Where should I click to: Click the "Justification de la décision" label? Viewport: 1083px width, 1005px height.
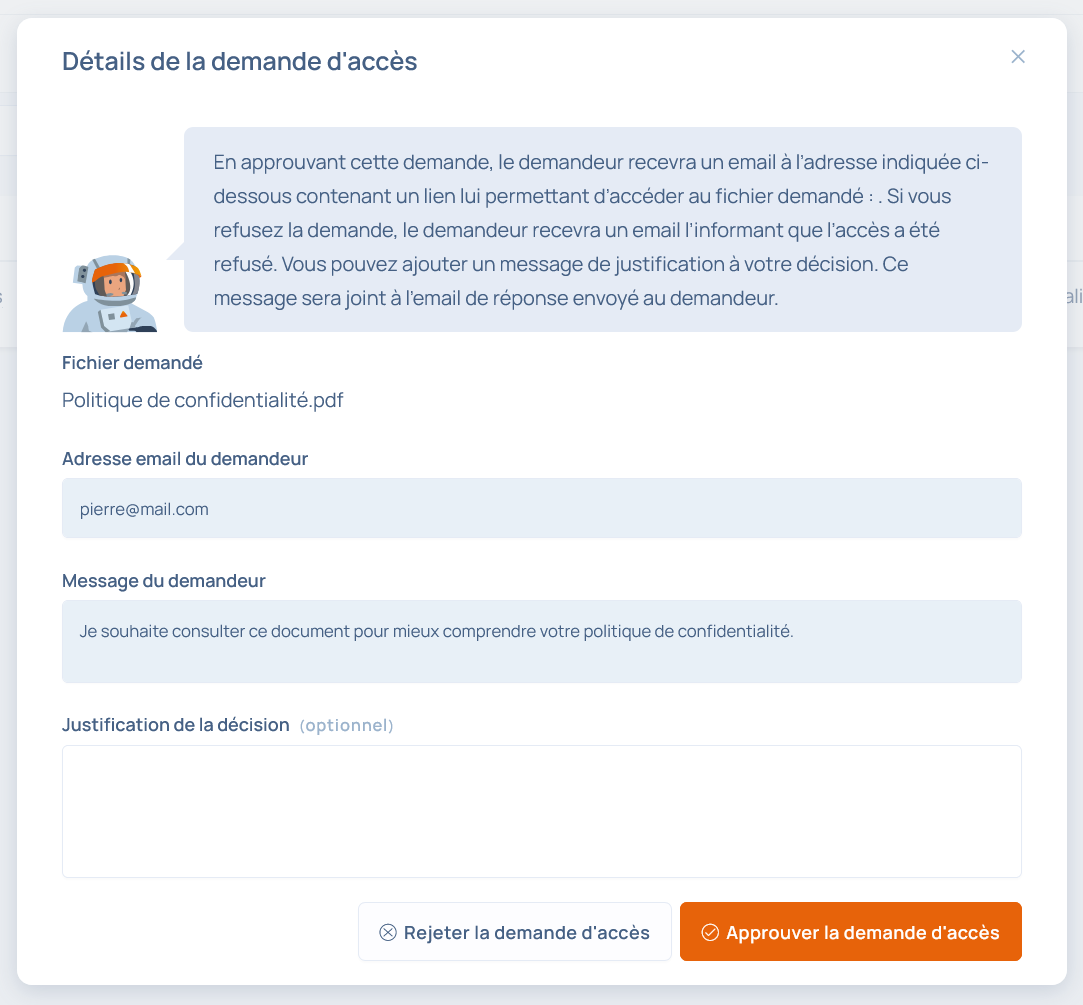click(x=176, y=725)
